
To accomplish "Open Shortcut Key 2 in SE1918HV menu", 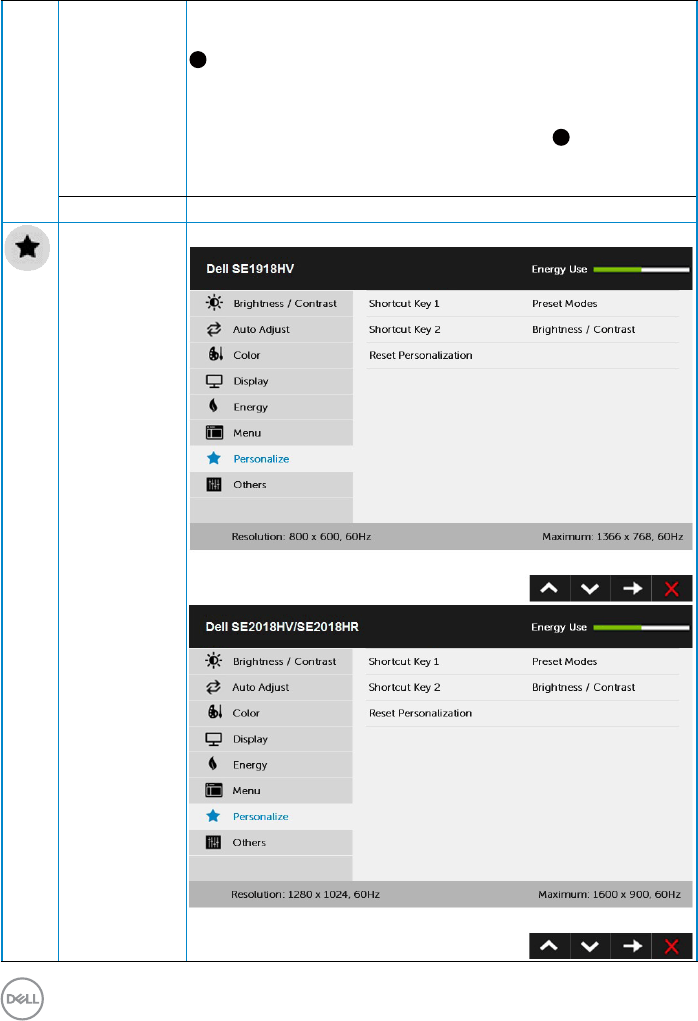I will coord(404,329).
